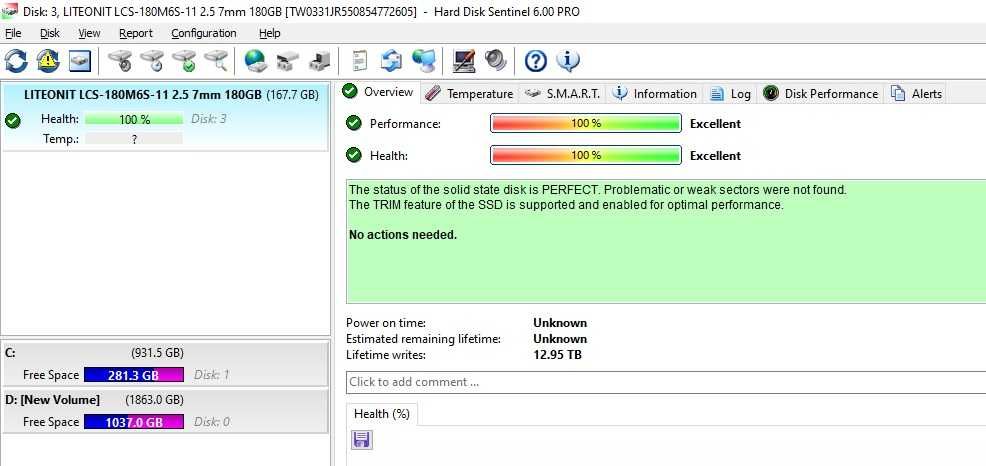Click the text report document toolbar icon
The height and width of the screenshot is (466, 986).
point(360,60)
